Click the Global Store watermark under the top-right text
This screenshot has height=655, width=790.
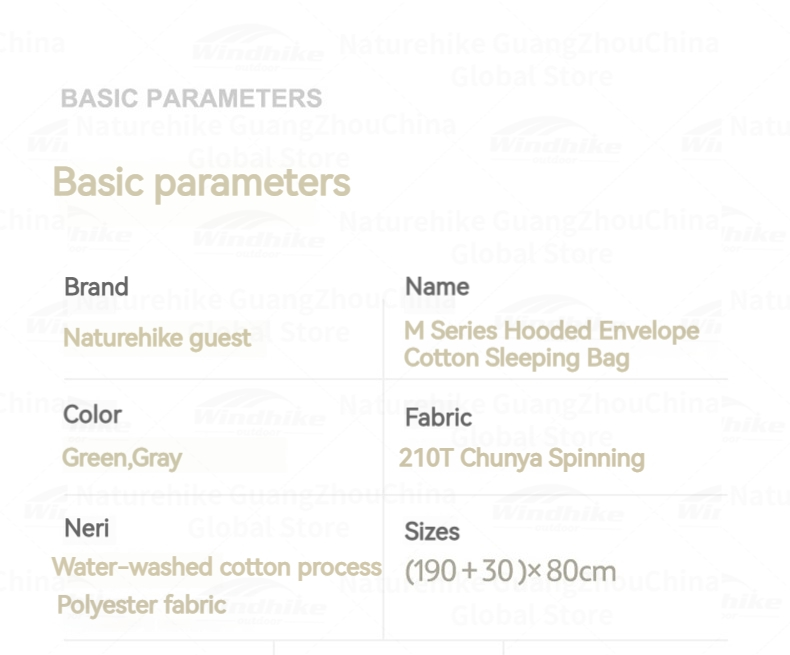point(532,77)
